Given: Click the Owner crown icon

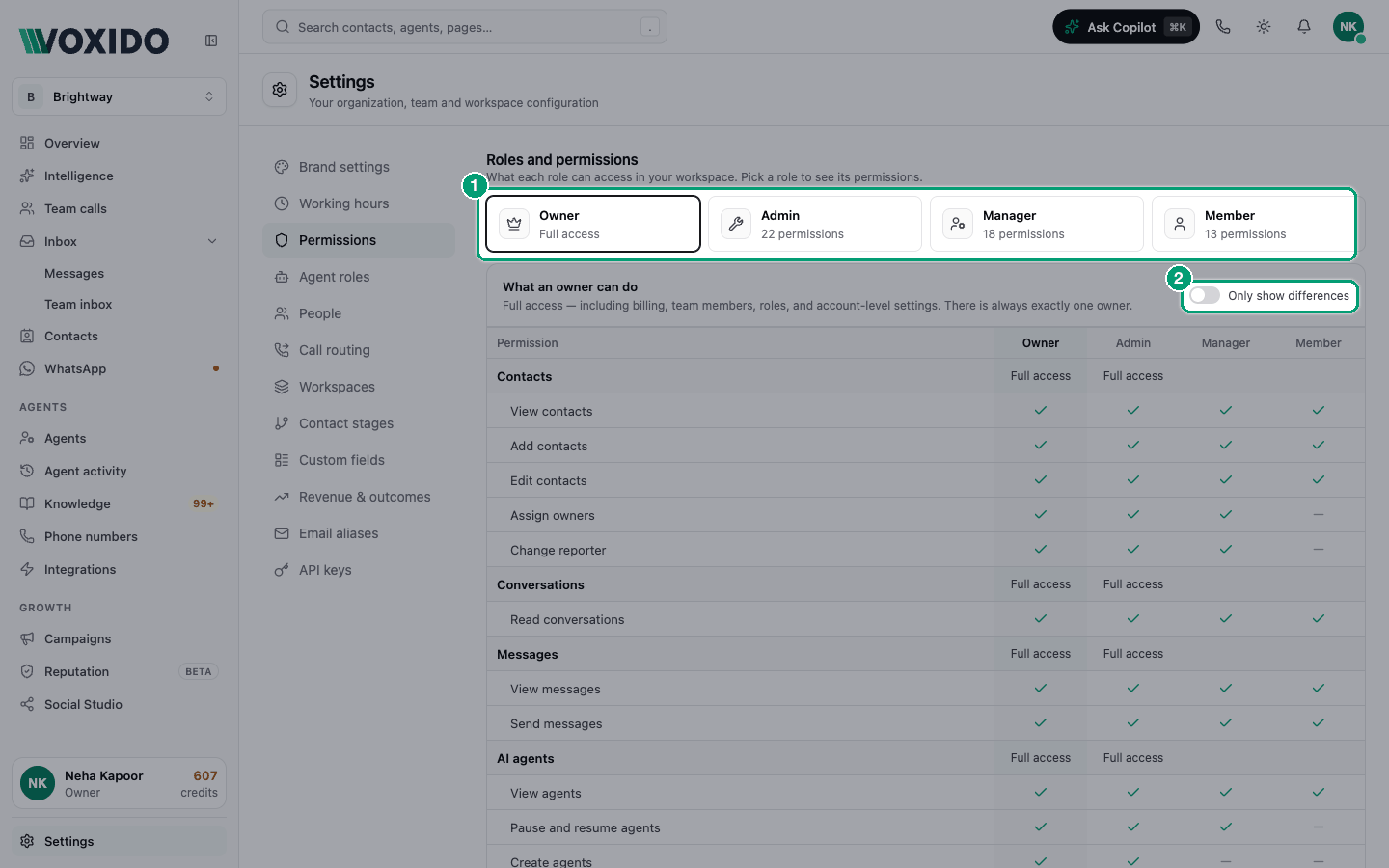Looking at the screenshot, I should pyautogui.click(x=514, y=224).
